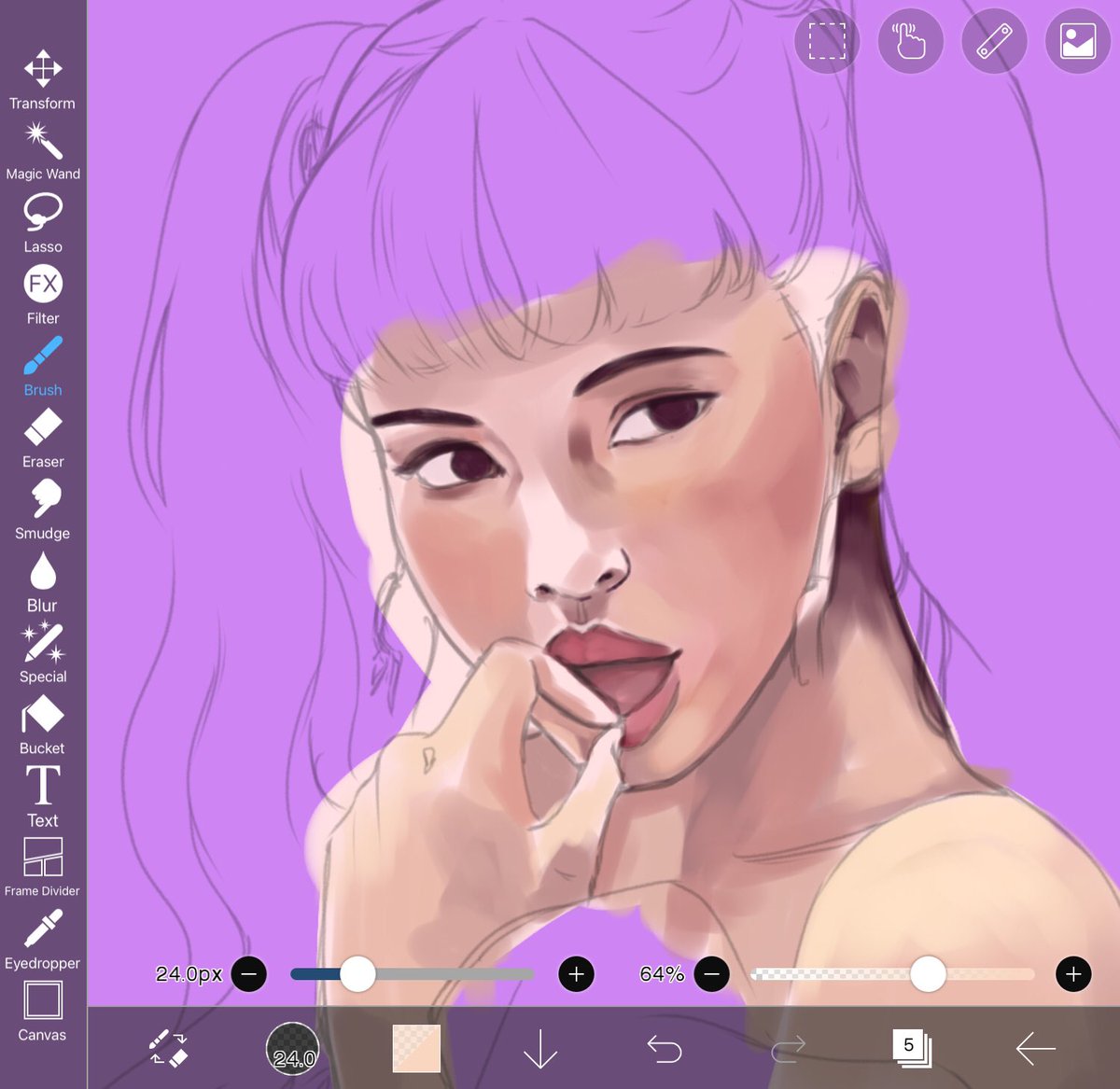This screenshot has height=1089, width=1120.
Task: Select the Bucket fill tool
Action: [43, 725]
